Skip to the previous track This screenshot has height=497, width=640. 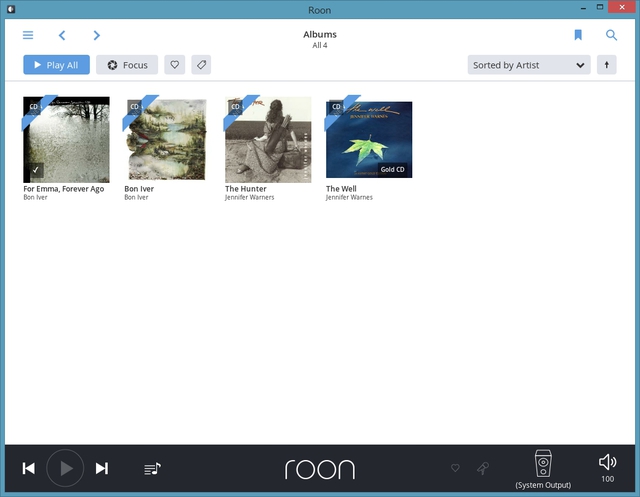point(29,468)
